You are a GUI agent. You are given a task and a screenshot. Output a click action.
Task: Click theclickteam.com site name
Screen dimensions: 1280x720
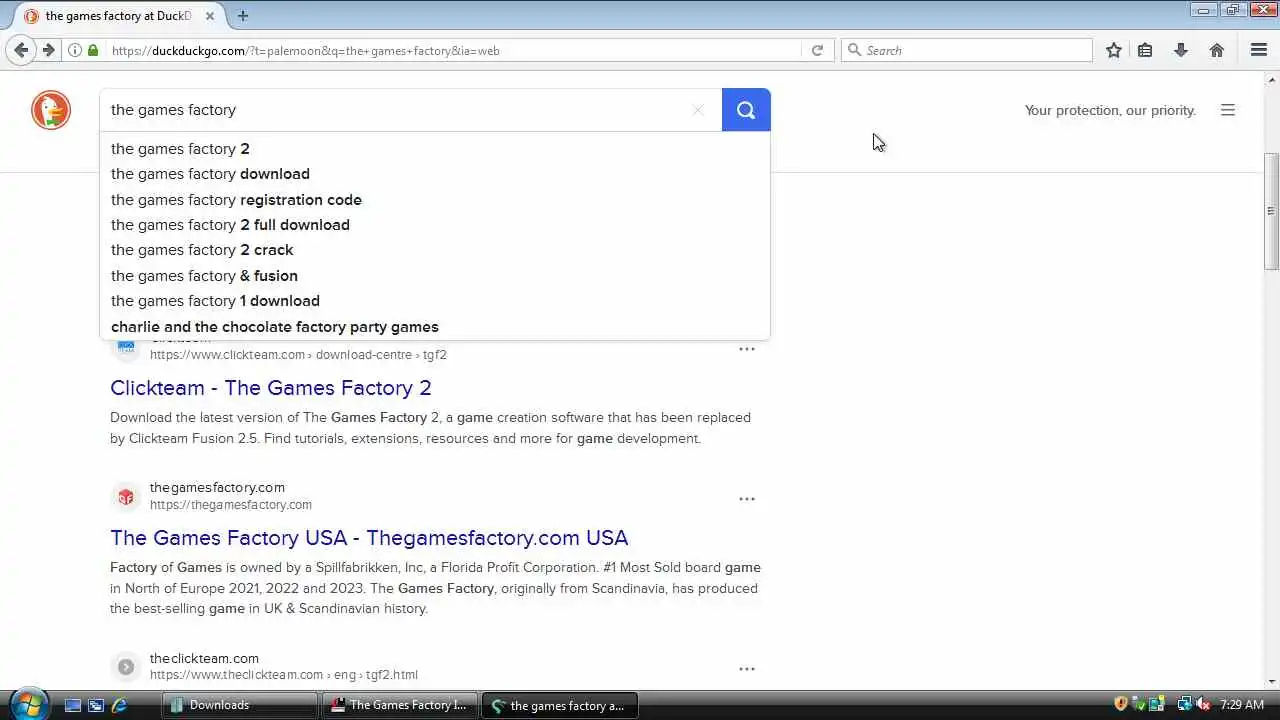[204, 658]
